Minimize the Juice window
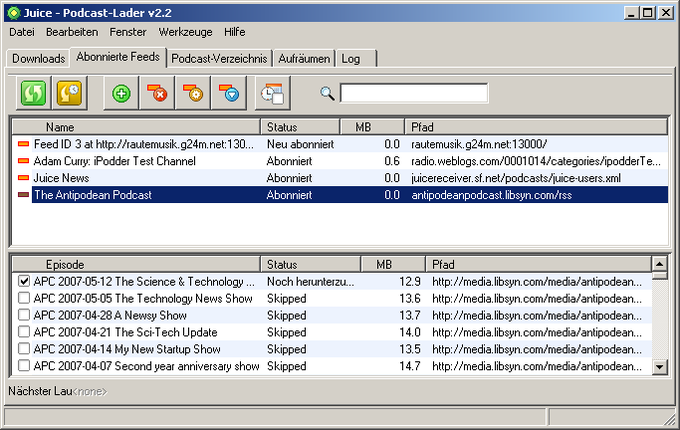This screenshot has height=430, width=680. 631,13
